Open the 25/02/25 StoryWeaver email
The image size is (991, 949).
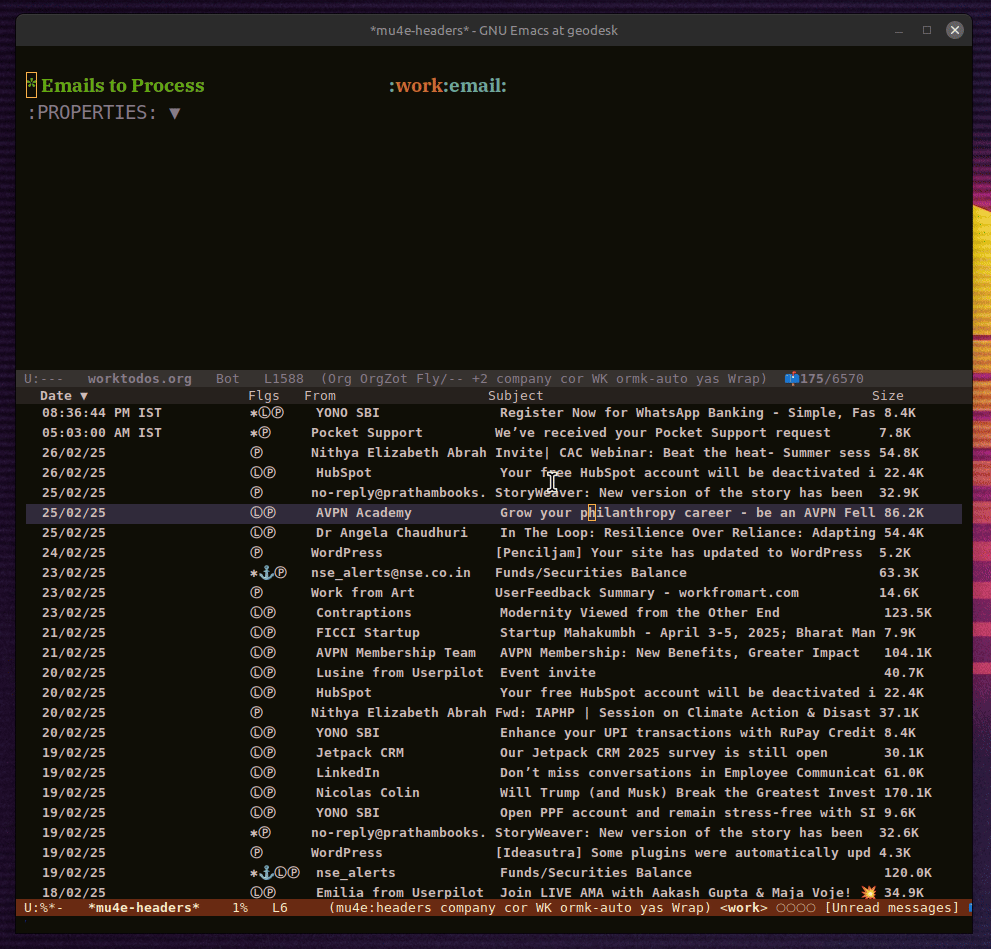click(494, 492)
